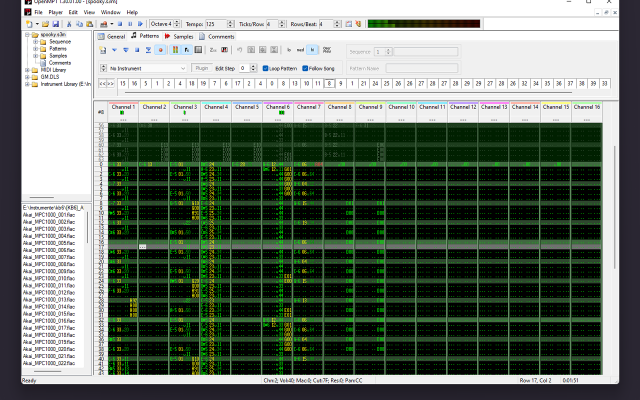The image size is (640, 400).
Task: Click the pattern editor vertical scrollbar
Action: [614, 207]
